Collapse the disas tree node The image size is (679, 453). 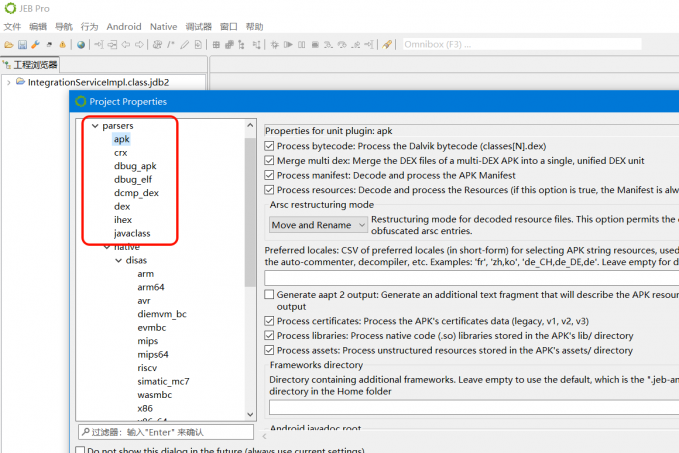(x=118, y=260)
